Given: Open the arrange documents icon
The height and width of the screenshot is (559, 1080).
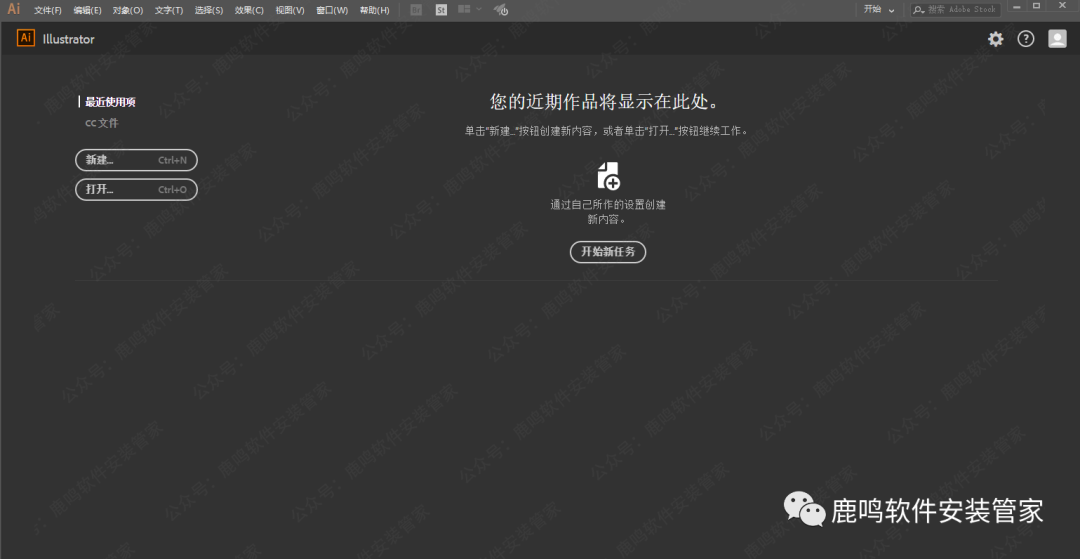Looking at the screenshot, I should point(464,10).
